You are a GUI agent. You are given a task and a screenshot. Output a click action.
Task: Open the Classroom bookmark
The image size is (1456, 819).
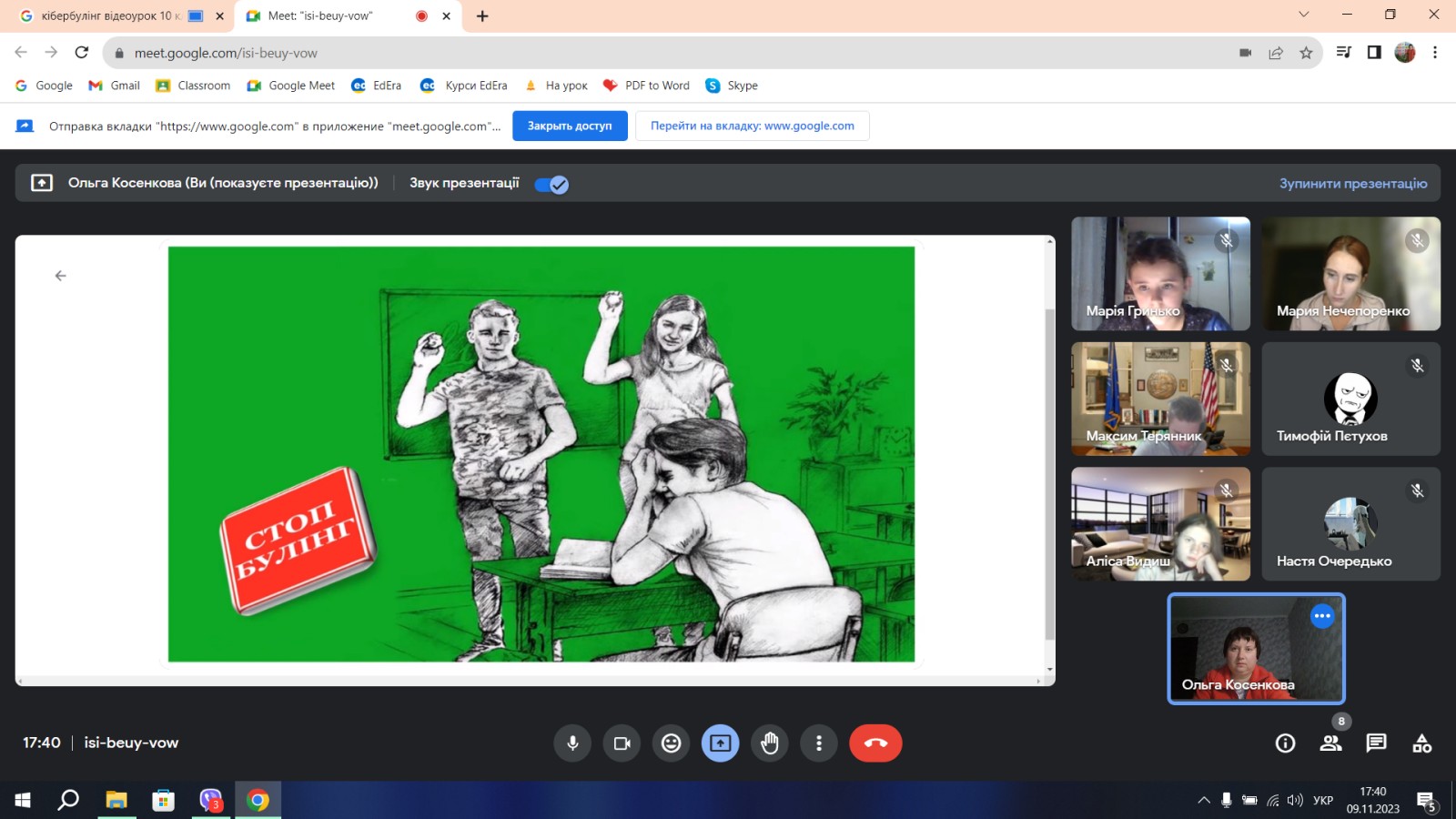coord(193,86)
